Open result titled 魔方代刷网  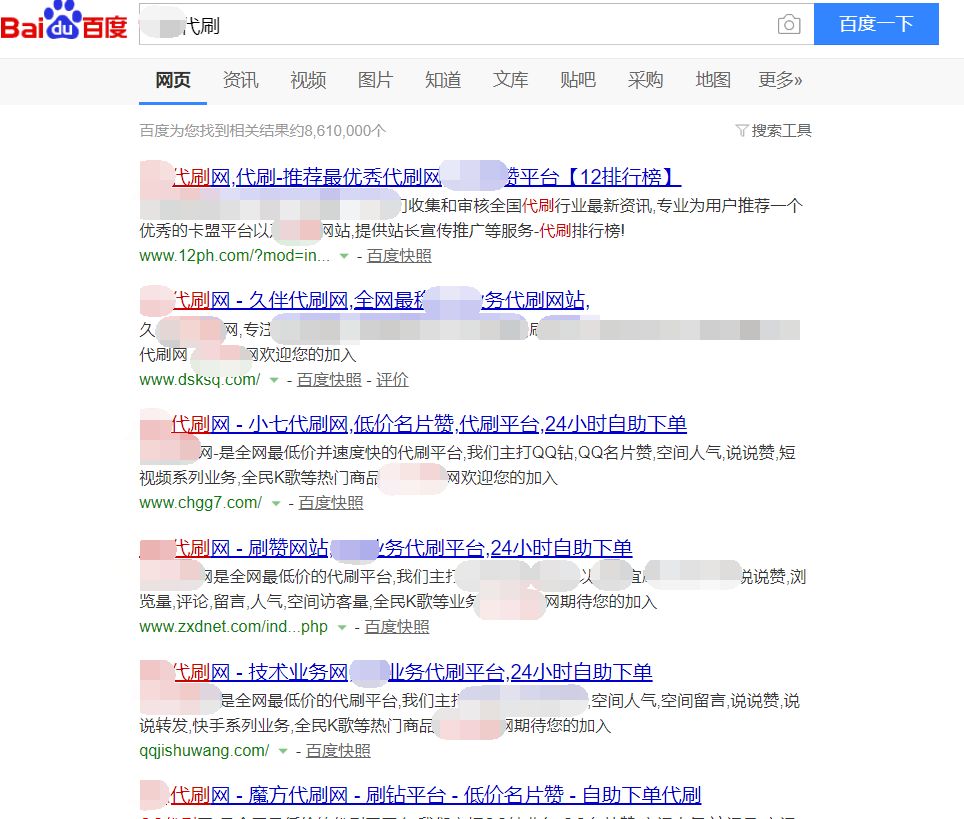pyautogui.click(x=421, y=795)
